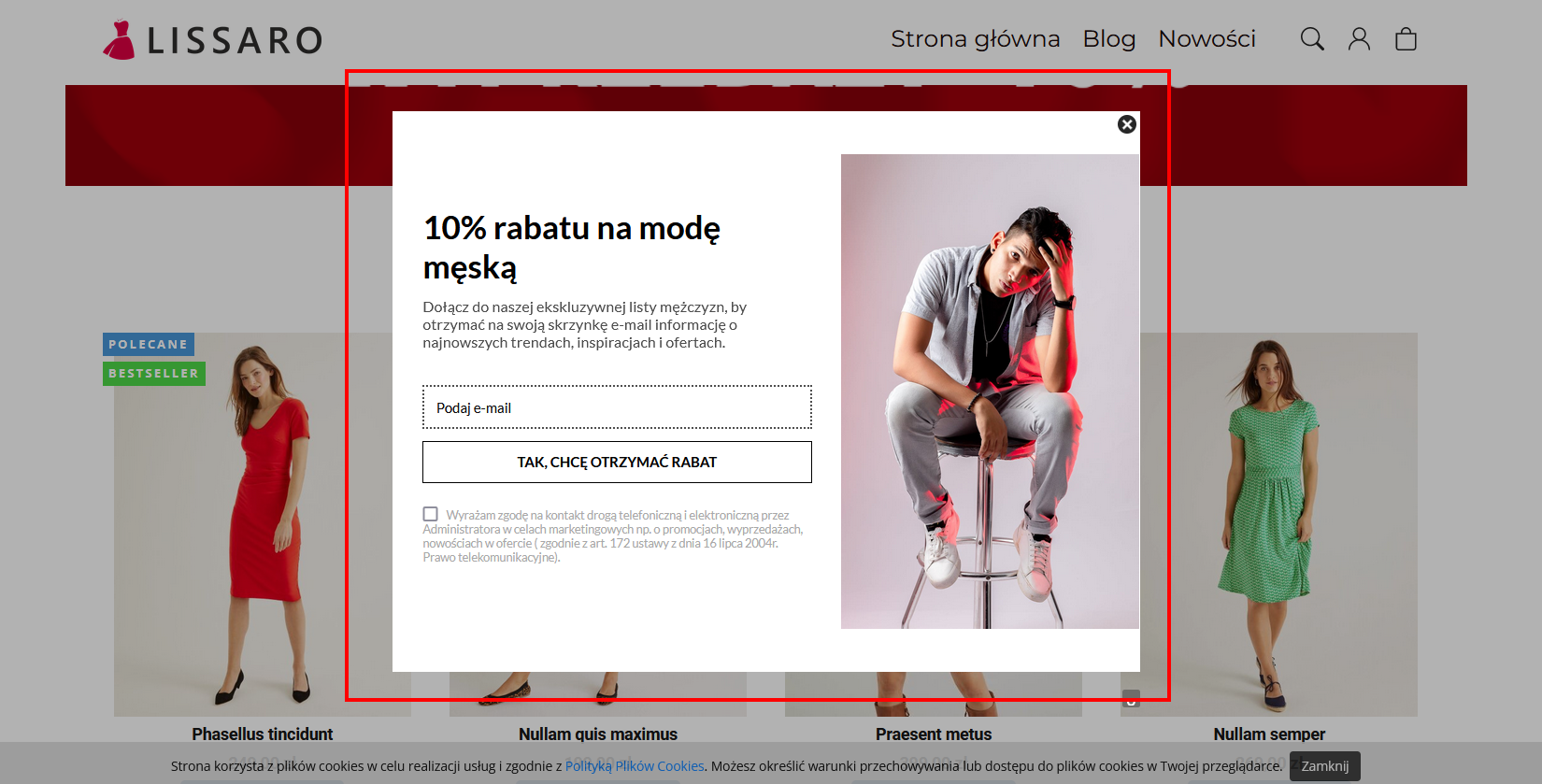Click the male model photo in popup
1542x784 pixels.
(x=990, y=392)
